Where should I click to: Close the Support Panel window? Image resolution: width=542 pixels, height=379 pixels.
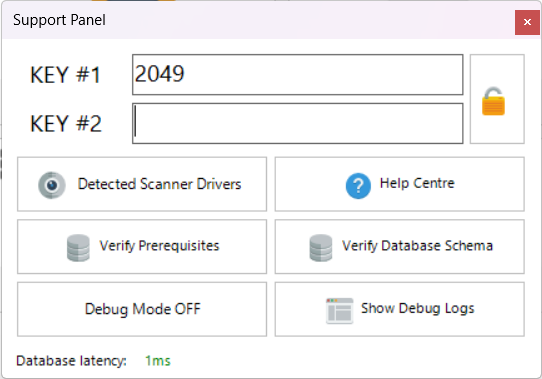tap(527, 22)
